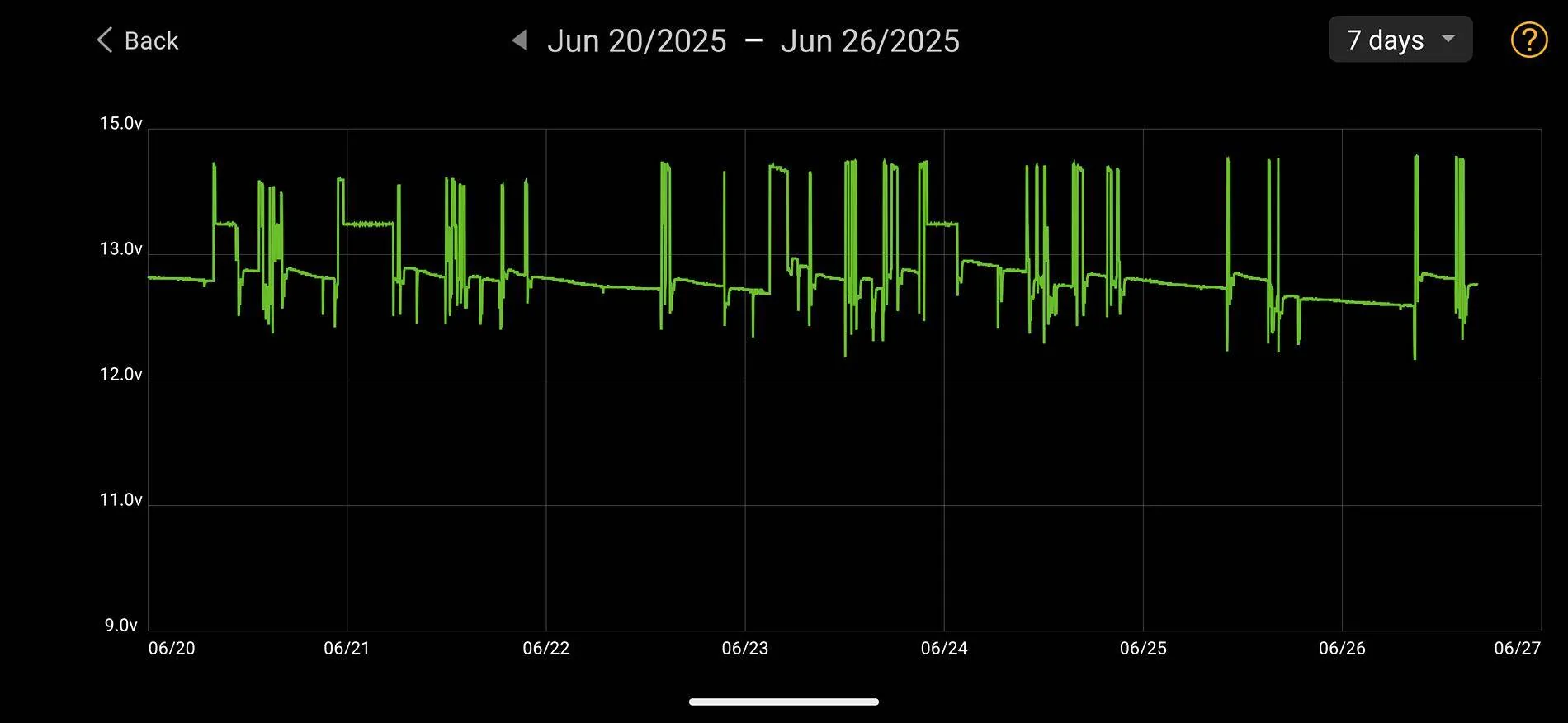Tap the 06/27 date label on axis
This screenshot has height=723, width=1568.
coord(1517,649)
